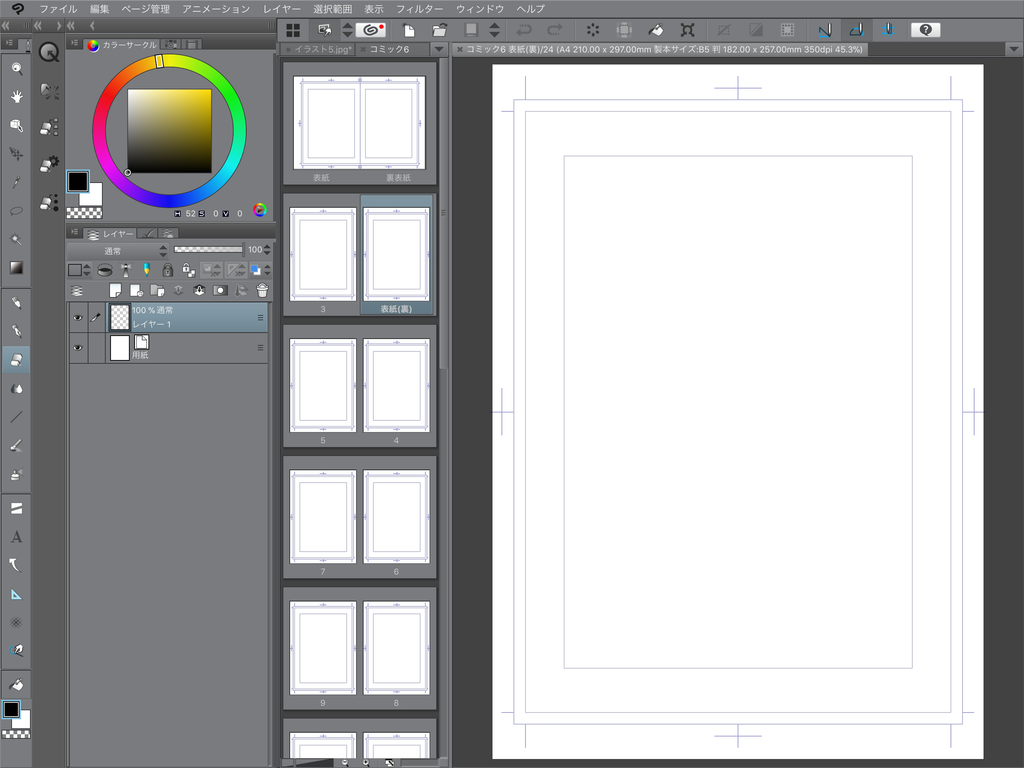The image size is (1024, 768).
Task: Open the blending mode 通常 dropdown
Action: pos(119,251)
